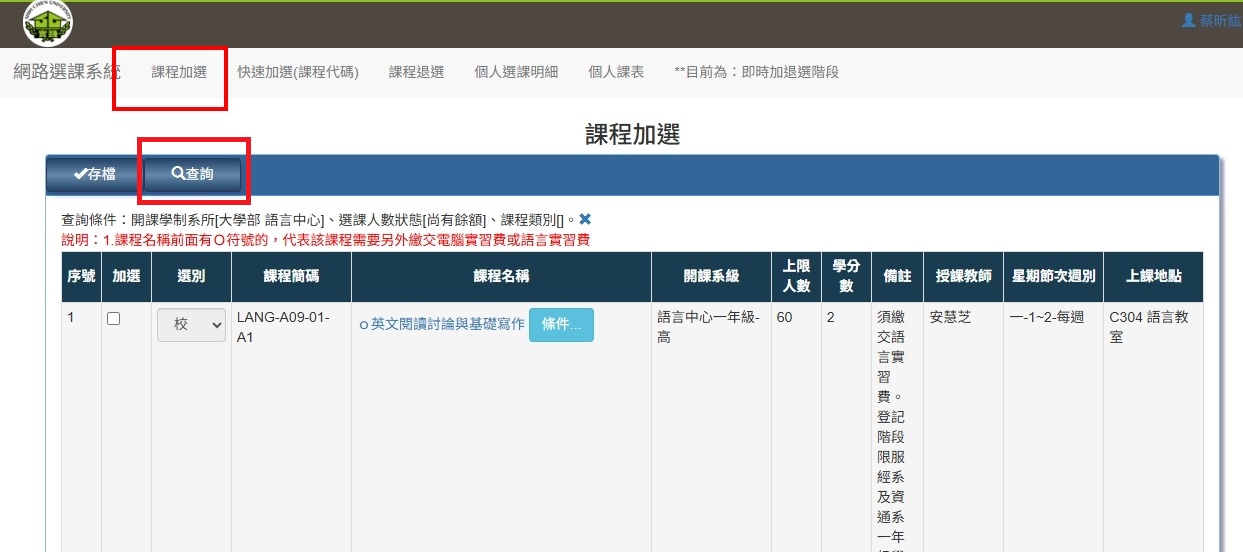Click the 課程簡碼 column header
The width and height of the screenshot is (1243, 552).
tap(291, 277)
